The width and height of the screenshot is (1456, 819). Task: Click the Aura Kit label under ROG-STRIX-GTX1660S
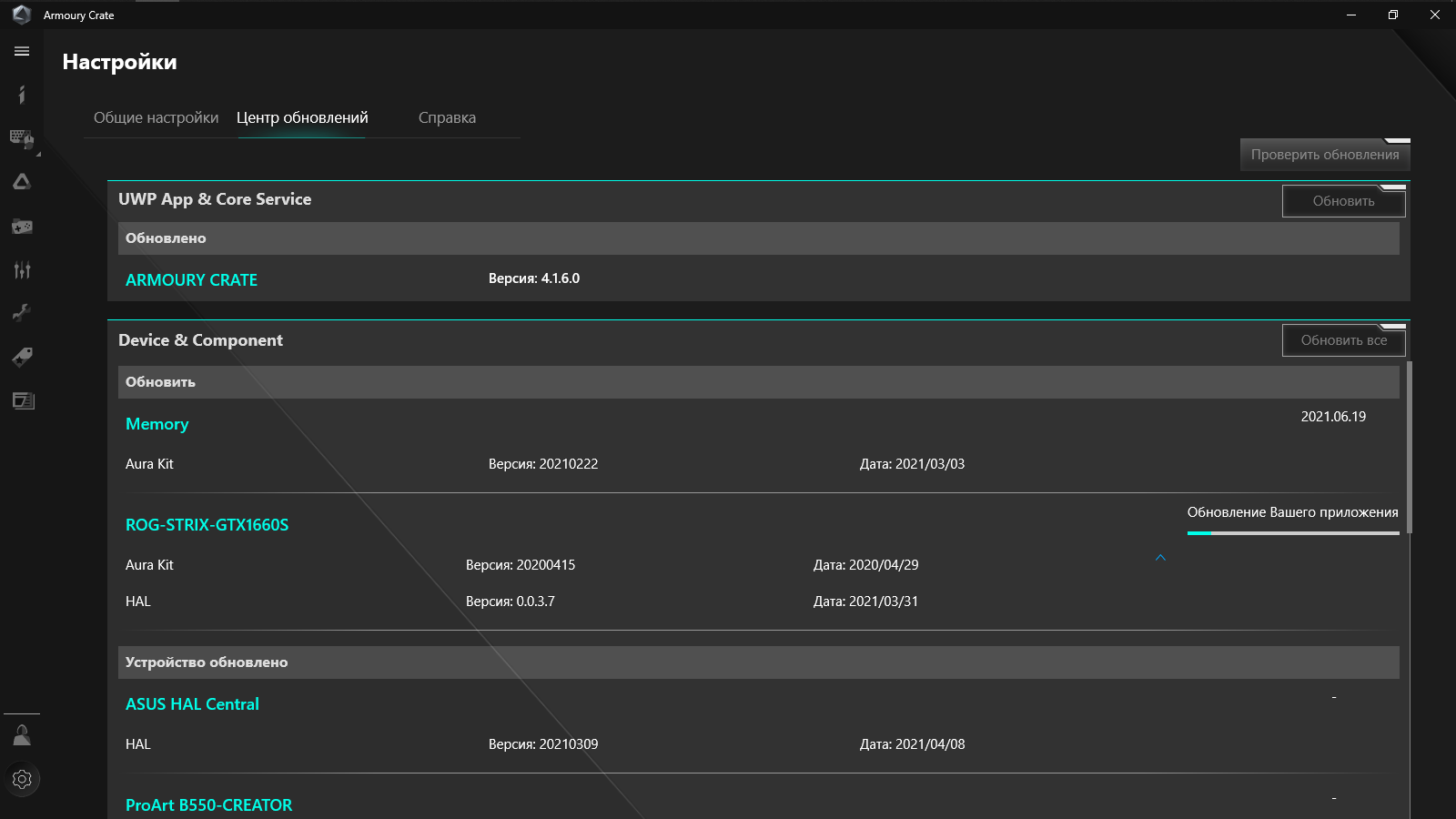pos(149,565)
